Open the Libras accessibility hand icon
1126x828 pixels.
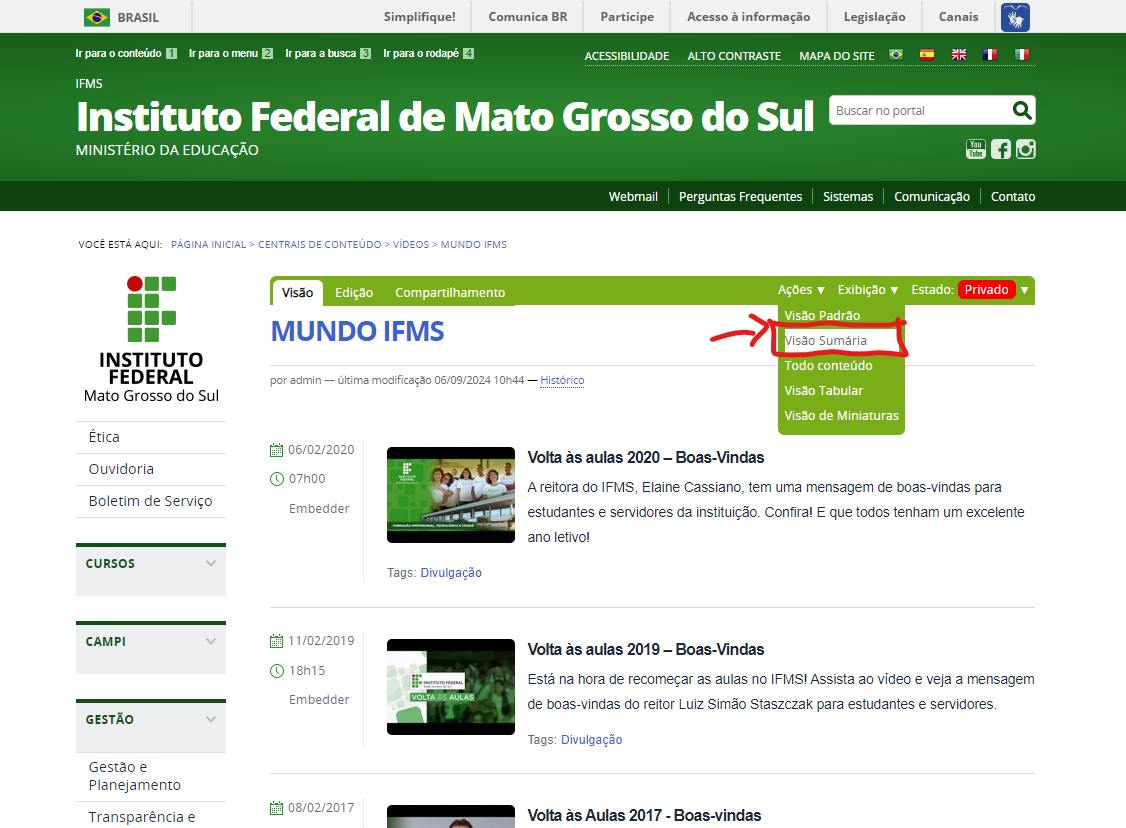click(1014, 16)
